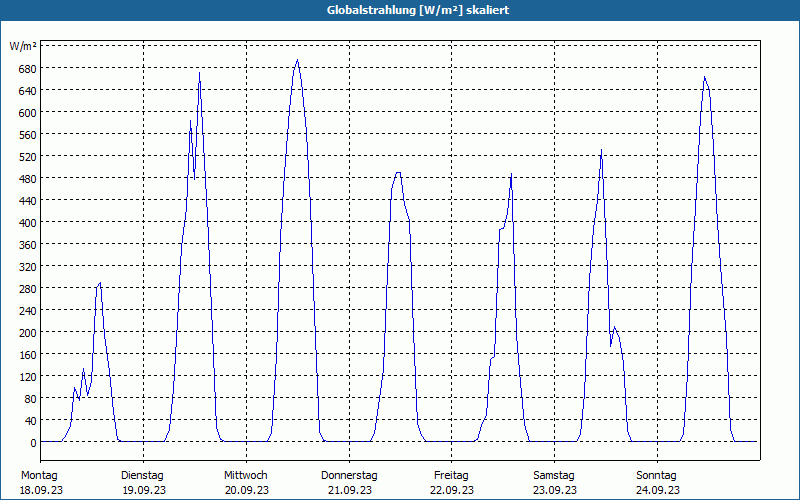The image size is (800, 500).
Task: Click the 400 y-axis value
Action: point(28,222)
